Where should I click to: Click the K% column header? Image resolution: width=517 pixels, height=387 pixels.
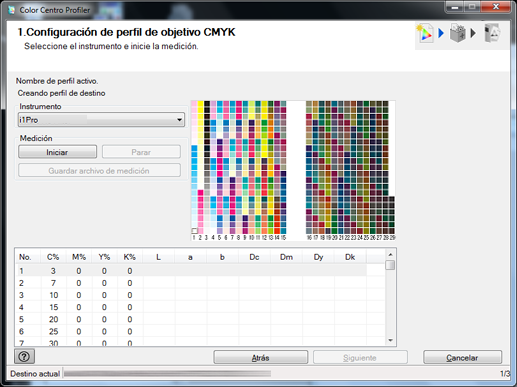[x=130, y=257]
